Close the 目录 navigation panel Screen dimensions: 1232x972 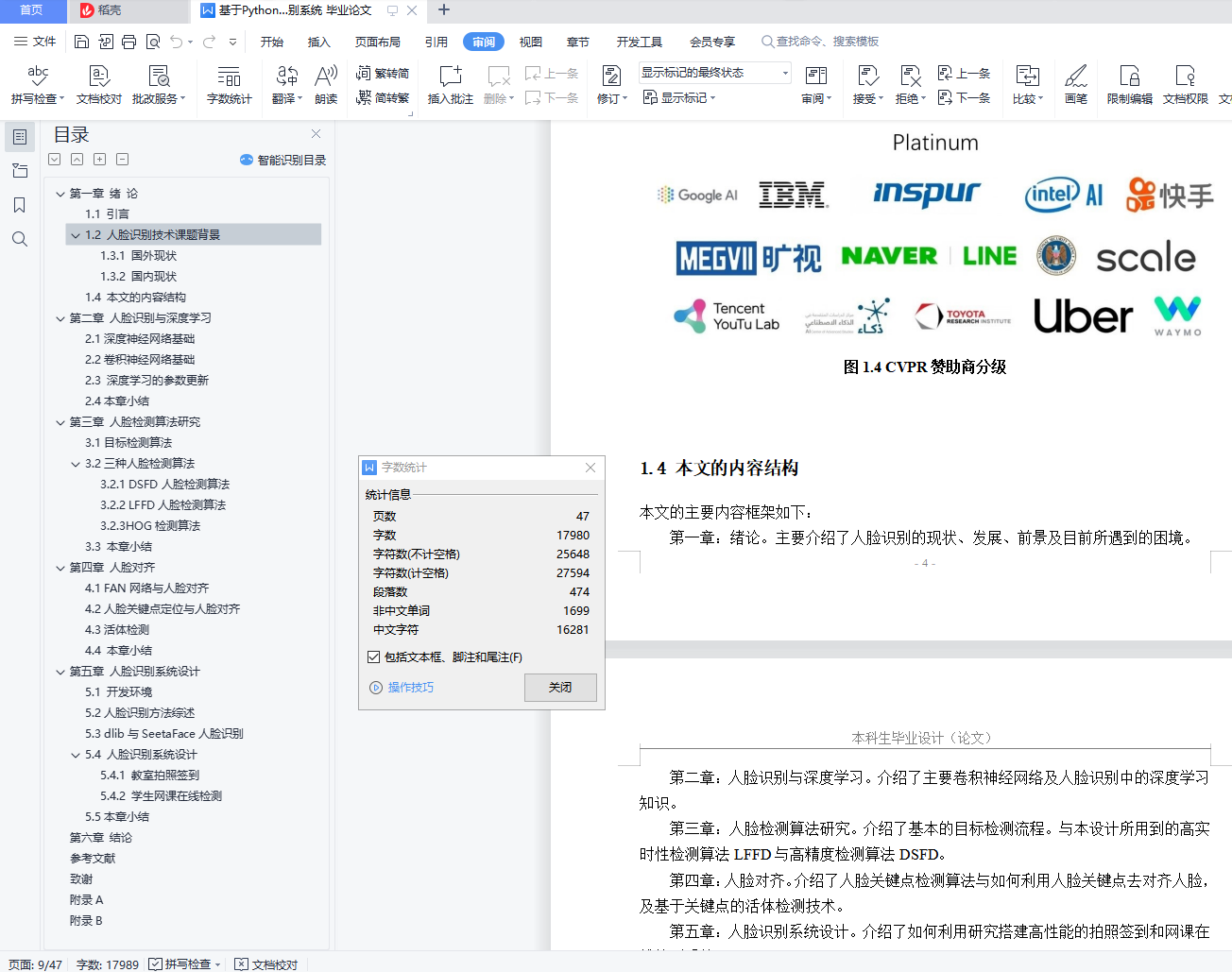point(317,134)
